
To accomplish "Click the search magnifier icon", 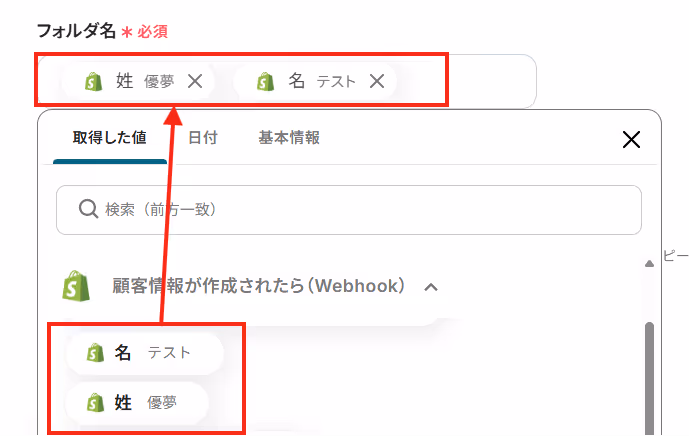I will [88, 209].
